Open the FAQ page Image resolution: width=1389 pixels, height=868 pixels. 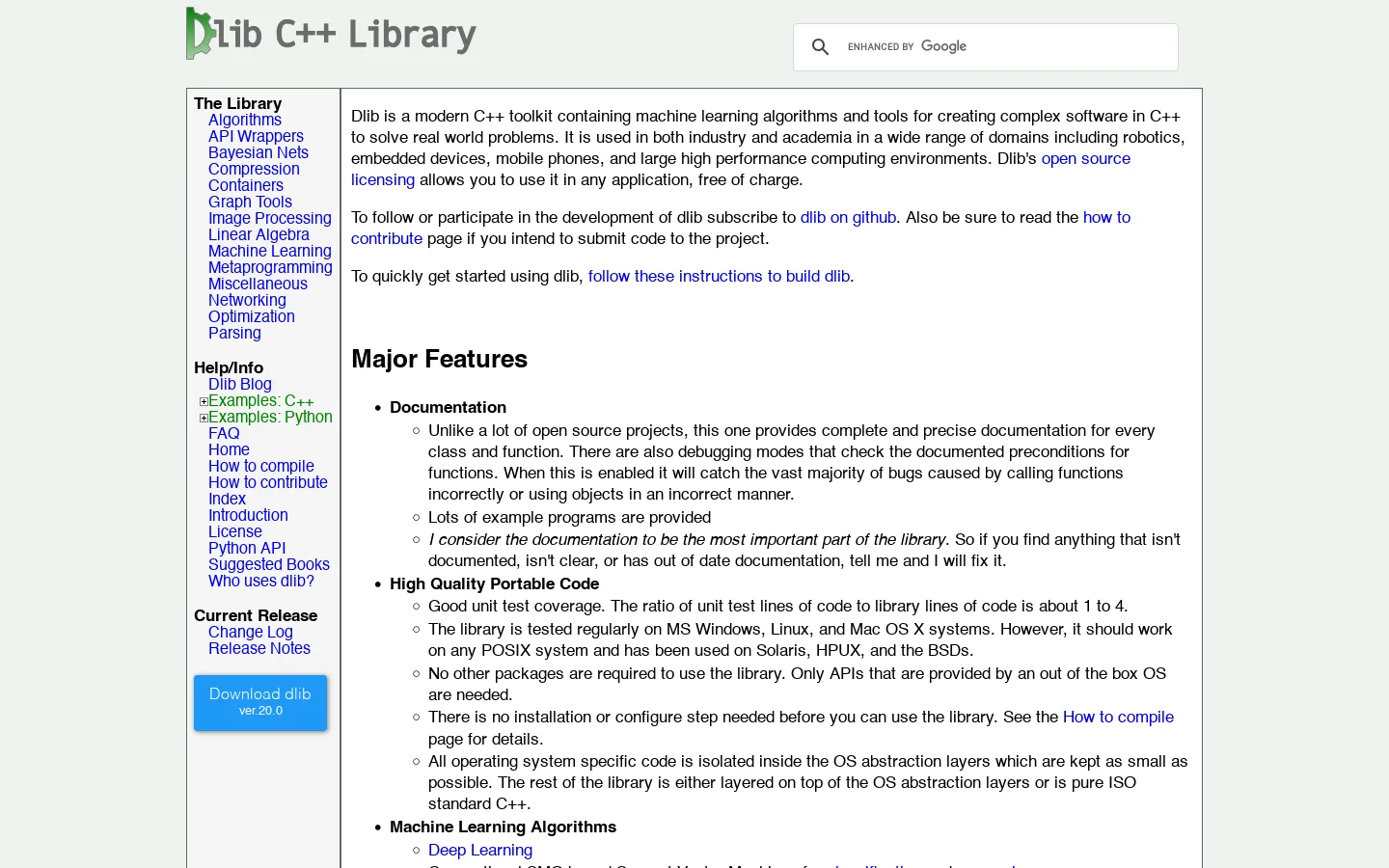pyautogui.click(x=224, y=433)
